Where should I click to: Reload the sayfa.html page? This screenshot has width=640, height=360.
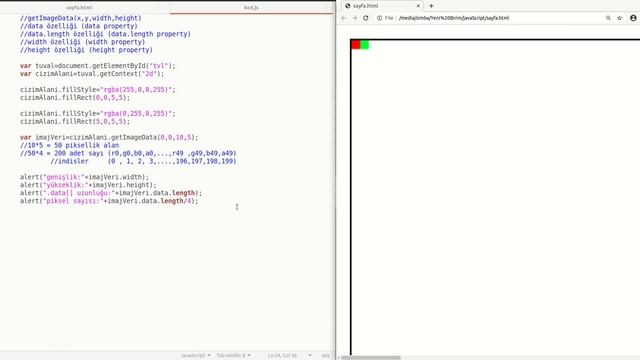[366, 18]
